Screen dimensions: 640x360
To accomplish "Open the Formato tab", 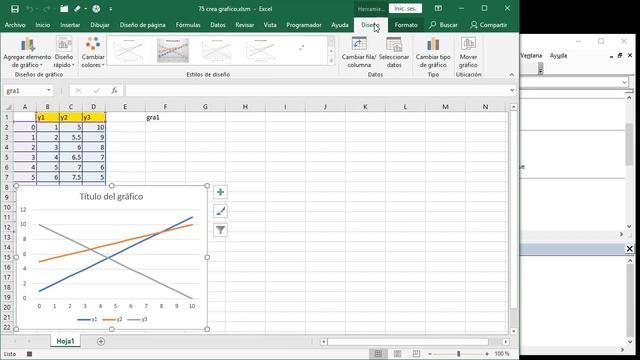I will click(x=406, y=25).
